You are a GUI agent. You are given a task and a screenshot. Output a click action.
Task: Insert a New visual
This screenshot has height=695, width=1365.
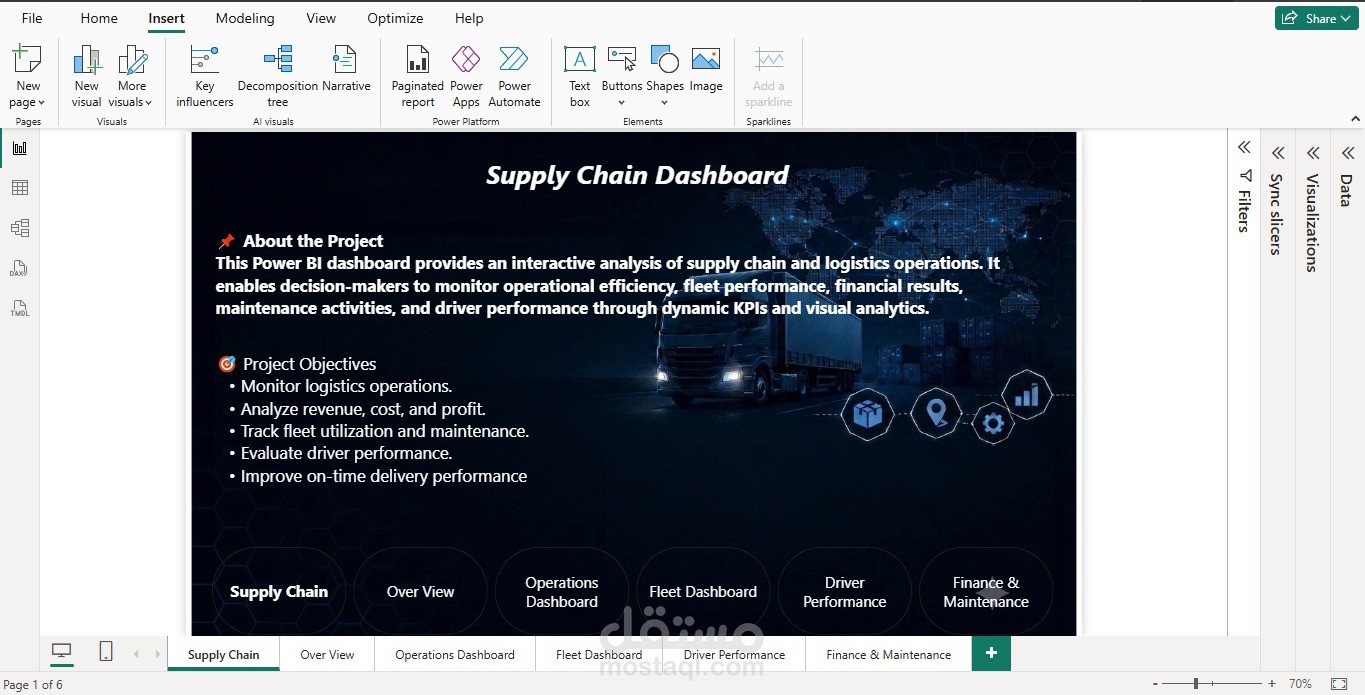click(87, 76)
